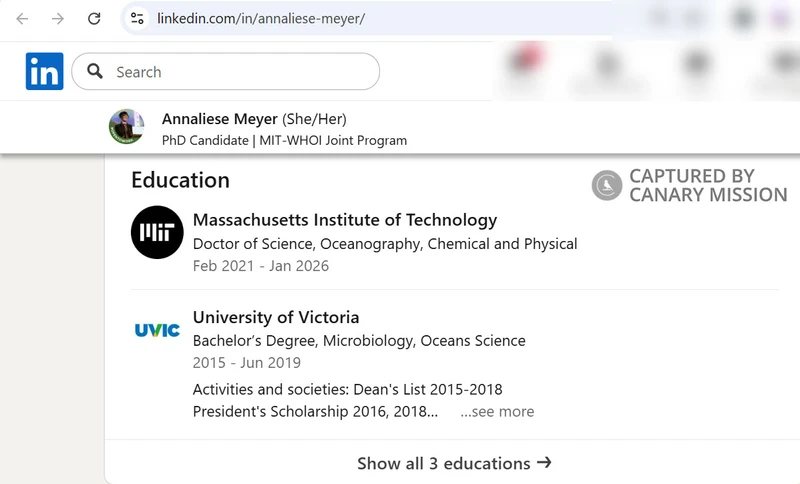Click PhD Candidate | MIT-WHOI Joint Program headline
800x484 pixels.
(284, 140)
